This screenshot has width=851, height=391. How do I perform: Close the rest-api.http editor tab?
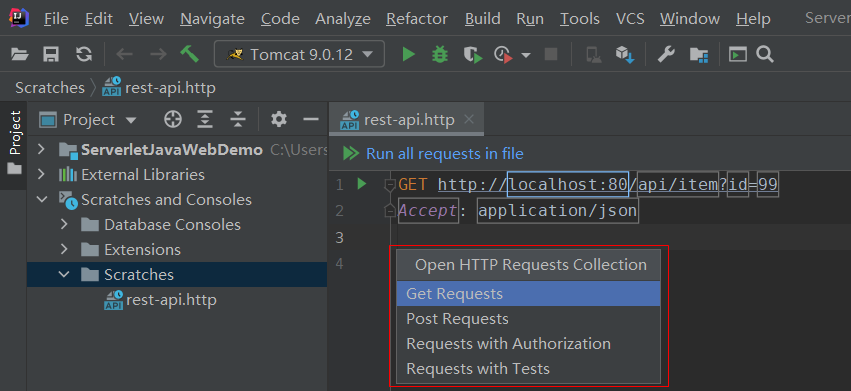click(469, 119)
